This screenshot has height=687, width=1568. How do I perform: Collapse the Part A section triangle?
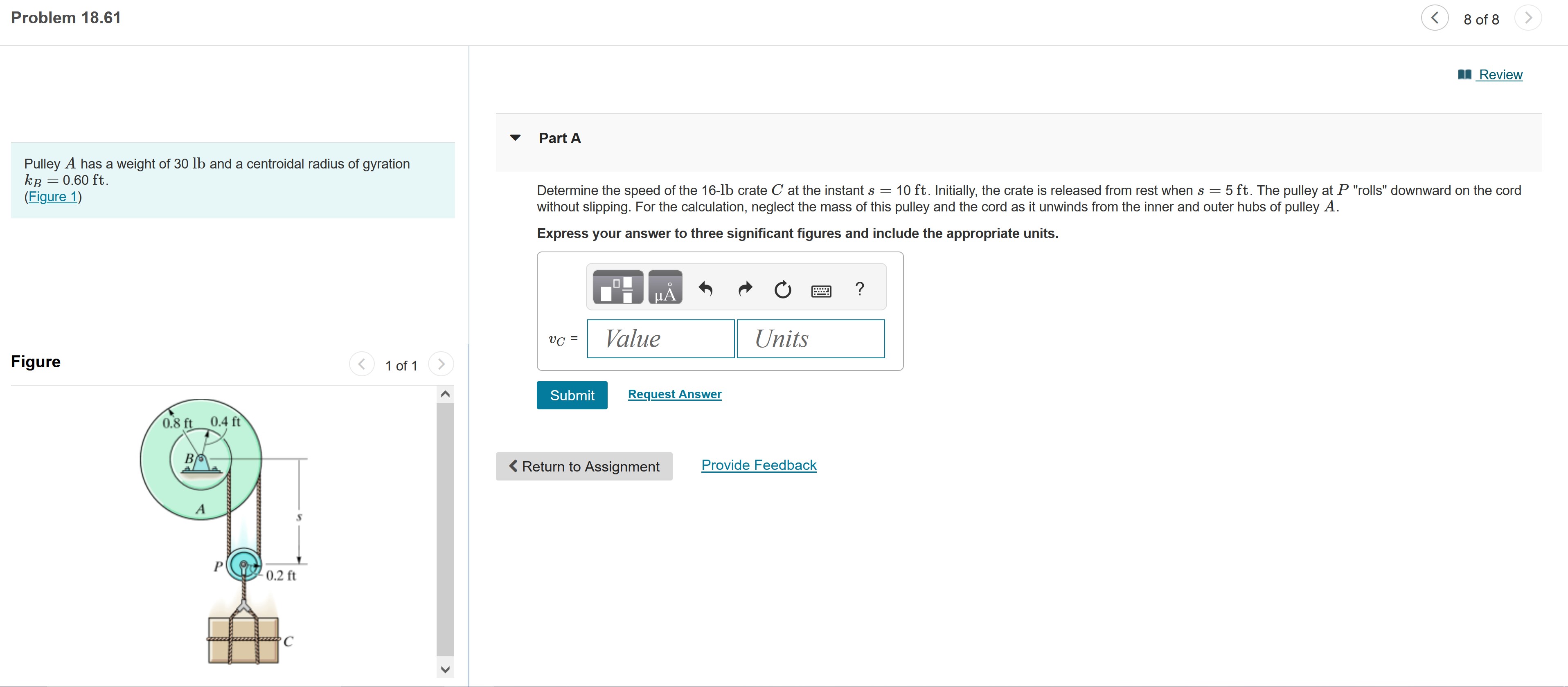pos(516,137)
